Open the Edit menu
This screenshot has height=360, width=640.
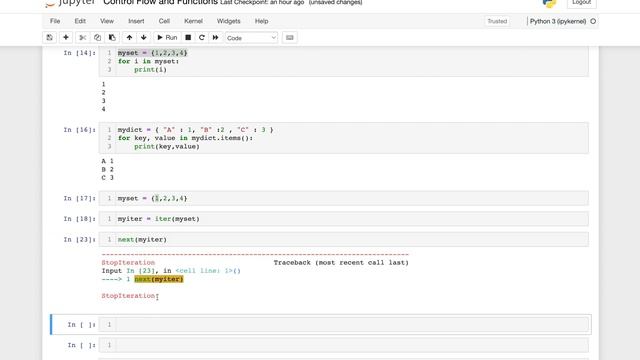click(x=80, y=21)
